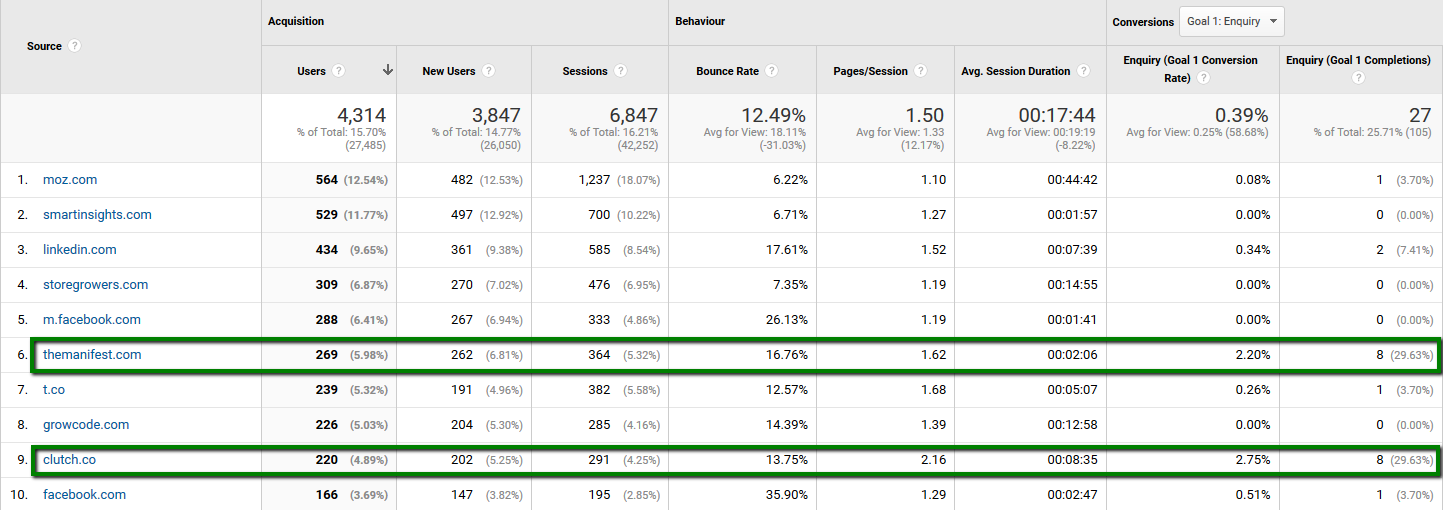This screenshot has height=510, width=1443.
Task: Click help icon beside Bounce Rate column
Action: click(772, 71)
